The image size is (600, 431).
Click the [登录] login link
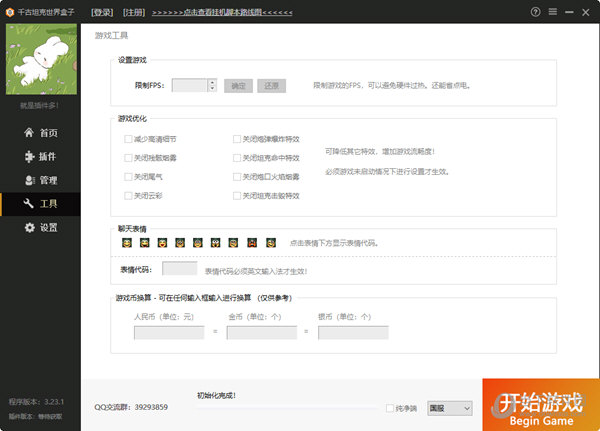(102, 12)
